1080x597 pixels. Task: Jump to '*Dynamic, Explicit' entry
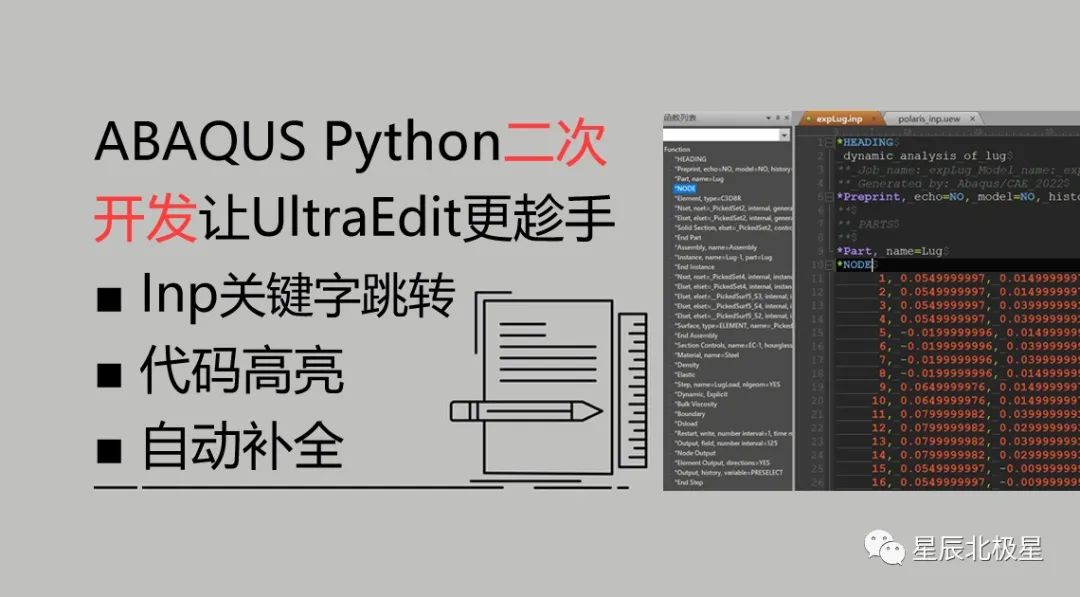[x=700, y=395]
